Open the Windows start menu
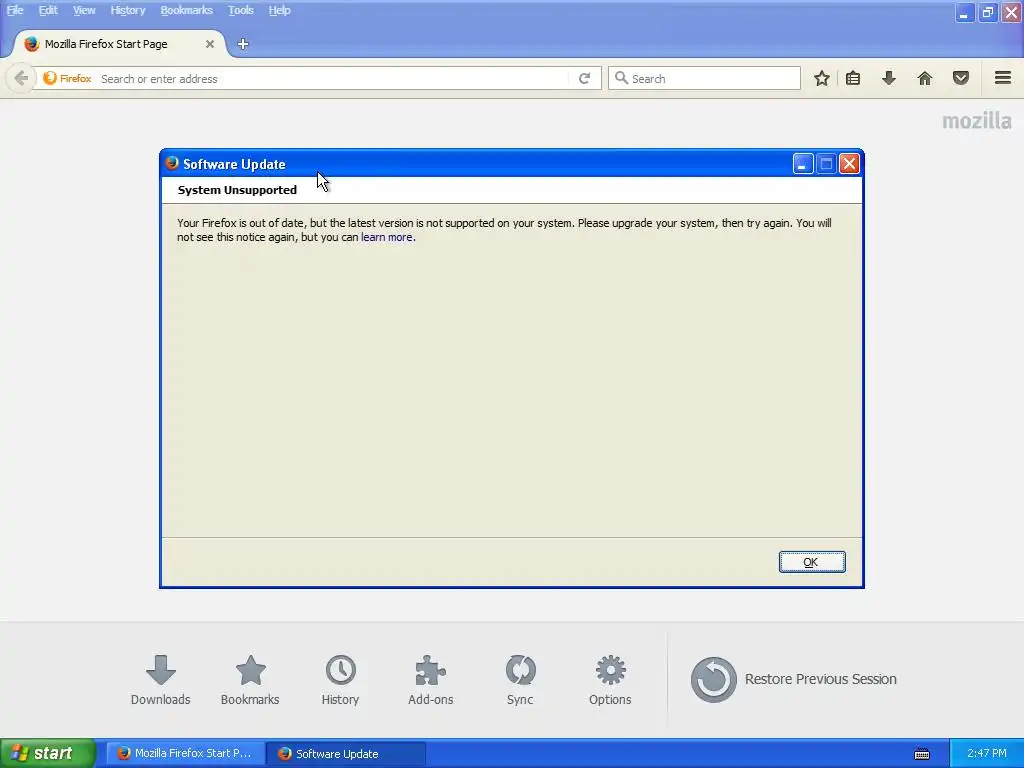 coord(48,753)
